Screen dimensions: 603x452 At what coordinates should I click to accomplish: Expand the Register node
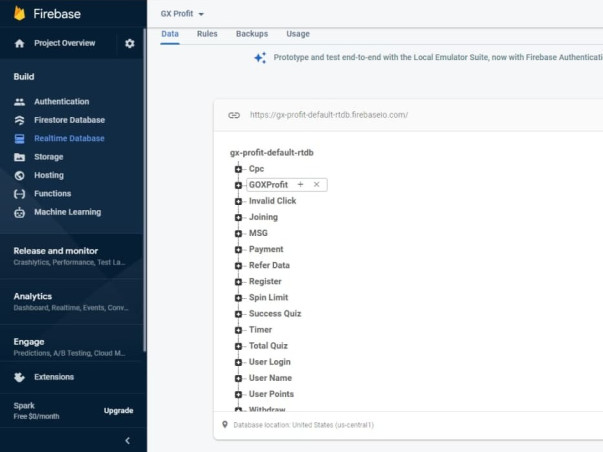coord(238,282)
